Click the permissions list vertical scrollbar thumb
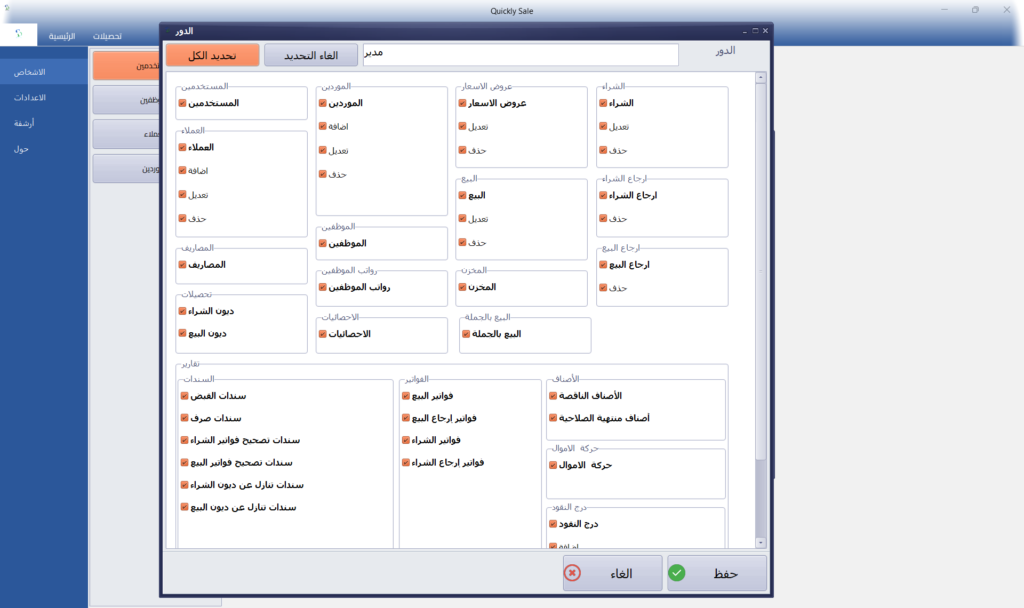The height and width of the screenshot is (608, 1024). pos(760,271)
